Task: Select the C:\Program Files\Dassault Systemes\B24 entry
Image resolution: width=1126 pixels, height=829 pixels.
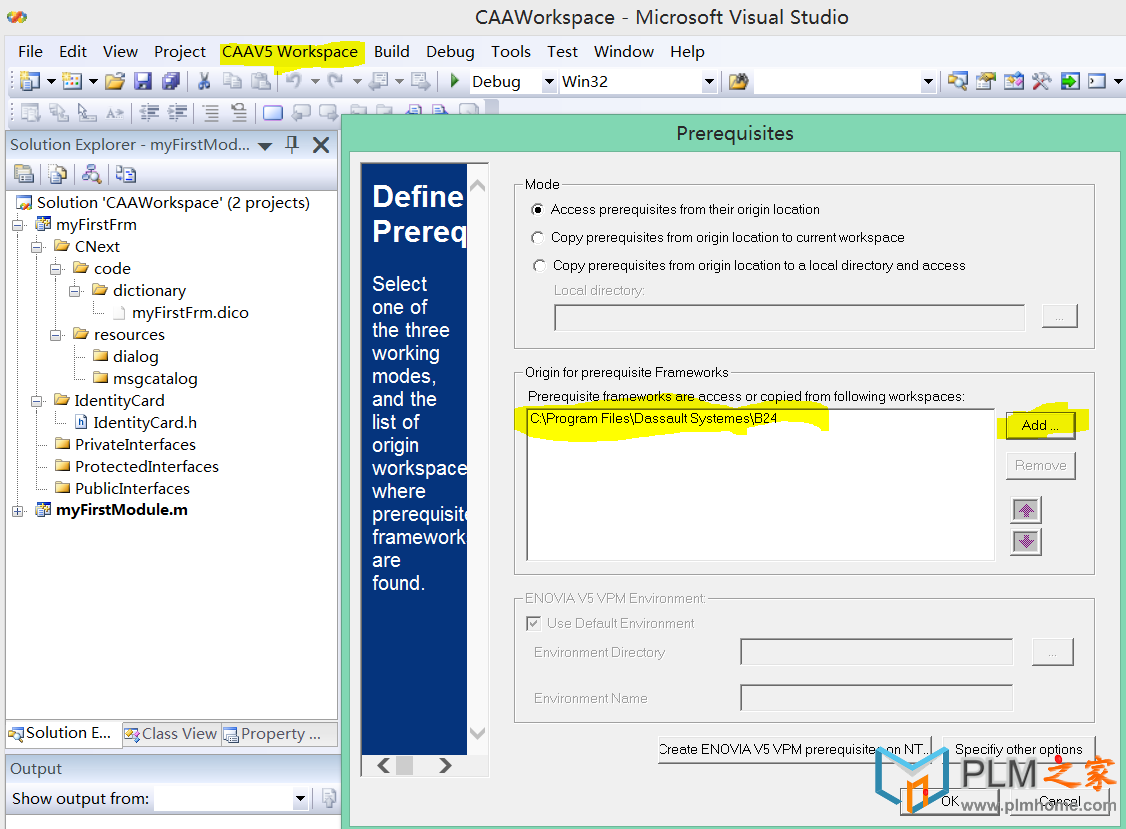Action: tap(653, 419)
